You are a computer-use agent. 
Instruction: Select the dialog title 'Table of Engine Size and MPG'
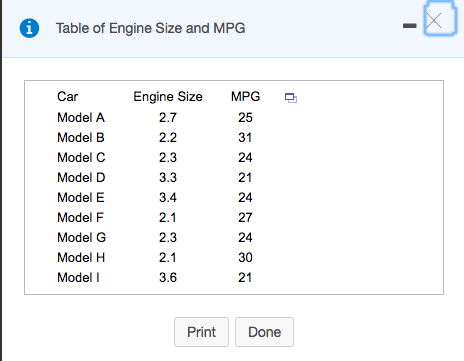point(151,28)
